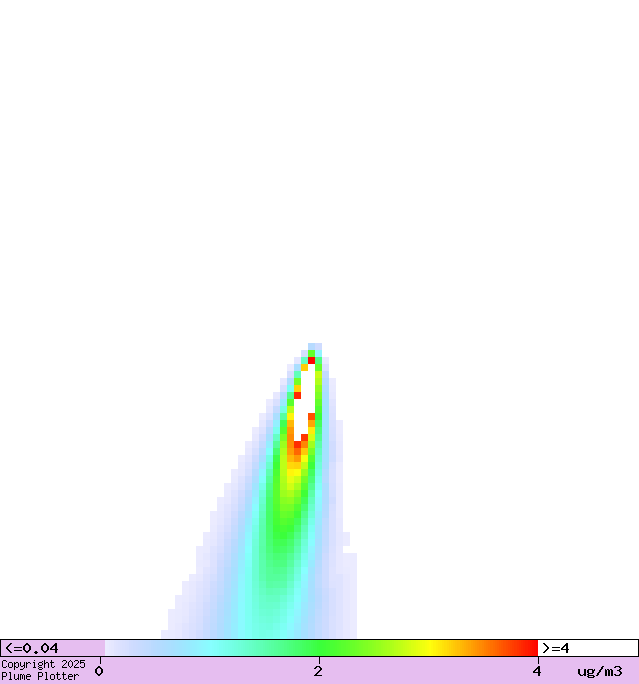The width and height of the screenshot is (639, 684).
Task: Click the 'ug/m3' unit label
Action: click(600, 671)
